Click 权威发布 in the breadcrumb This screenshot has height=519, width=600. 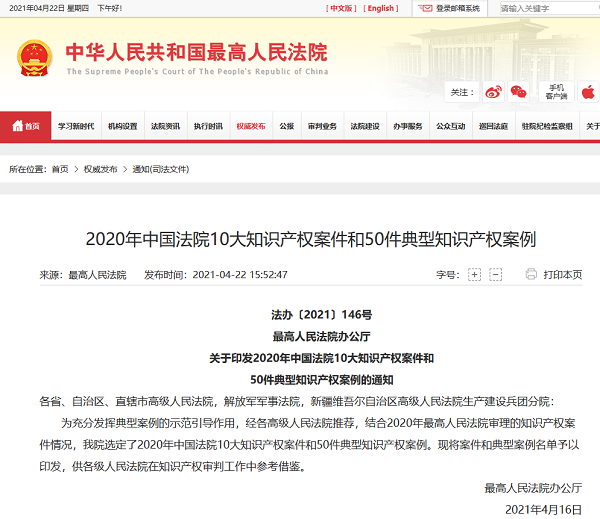click(100, 169)
